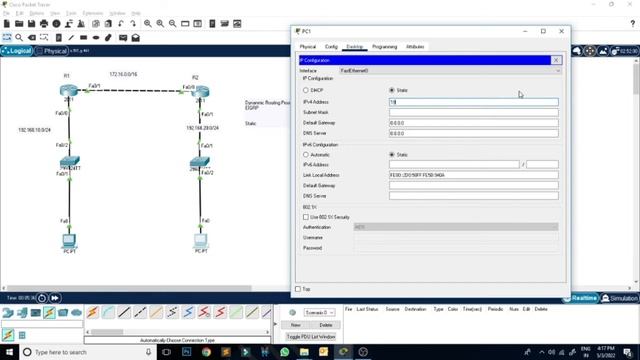640x360 pixels.
Task: Switch to the Physical workspace view
Action: tap(51, 51)
